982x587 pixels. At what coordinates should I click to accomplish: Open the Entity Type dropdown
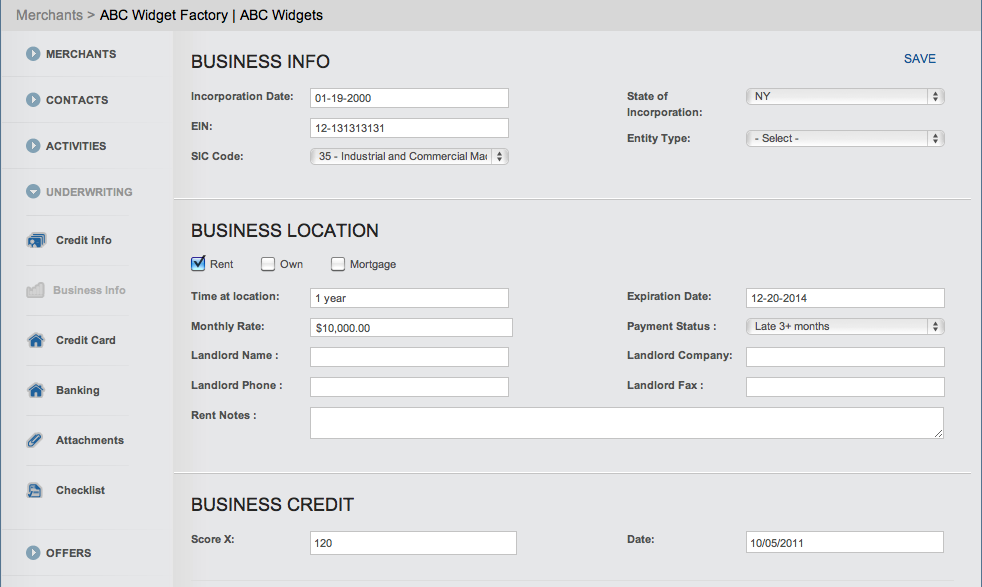[845, 138]
